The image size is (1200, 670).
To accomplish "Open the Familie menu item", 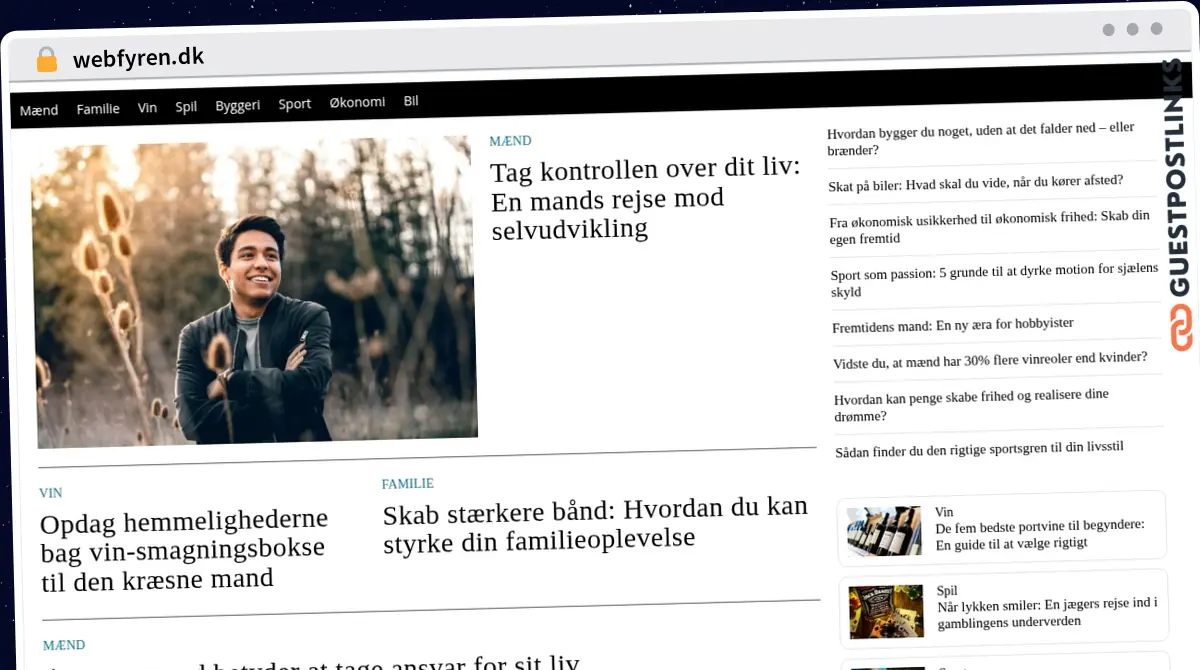I will coord(98,109).
